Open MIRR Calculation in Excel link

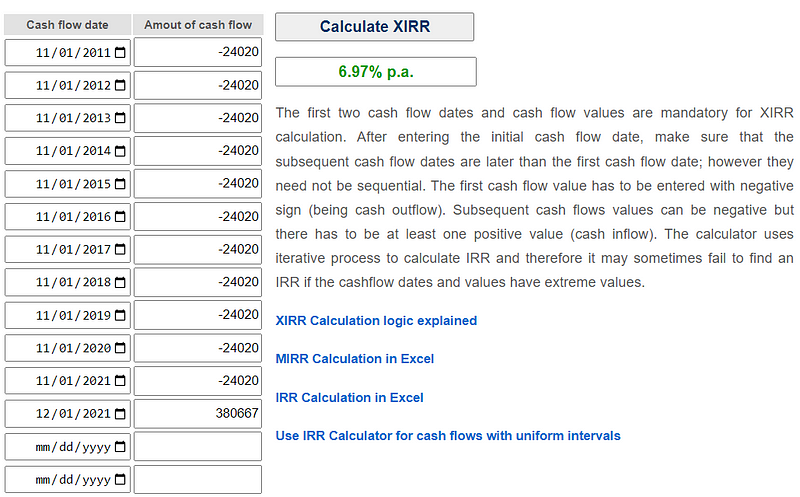(354, 359)
